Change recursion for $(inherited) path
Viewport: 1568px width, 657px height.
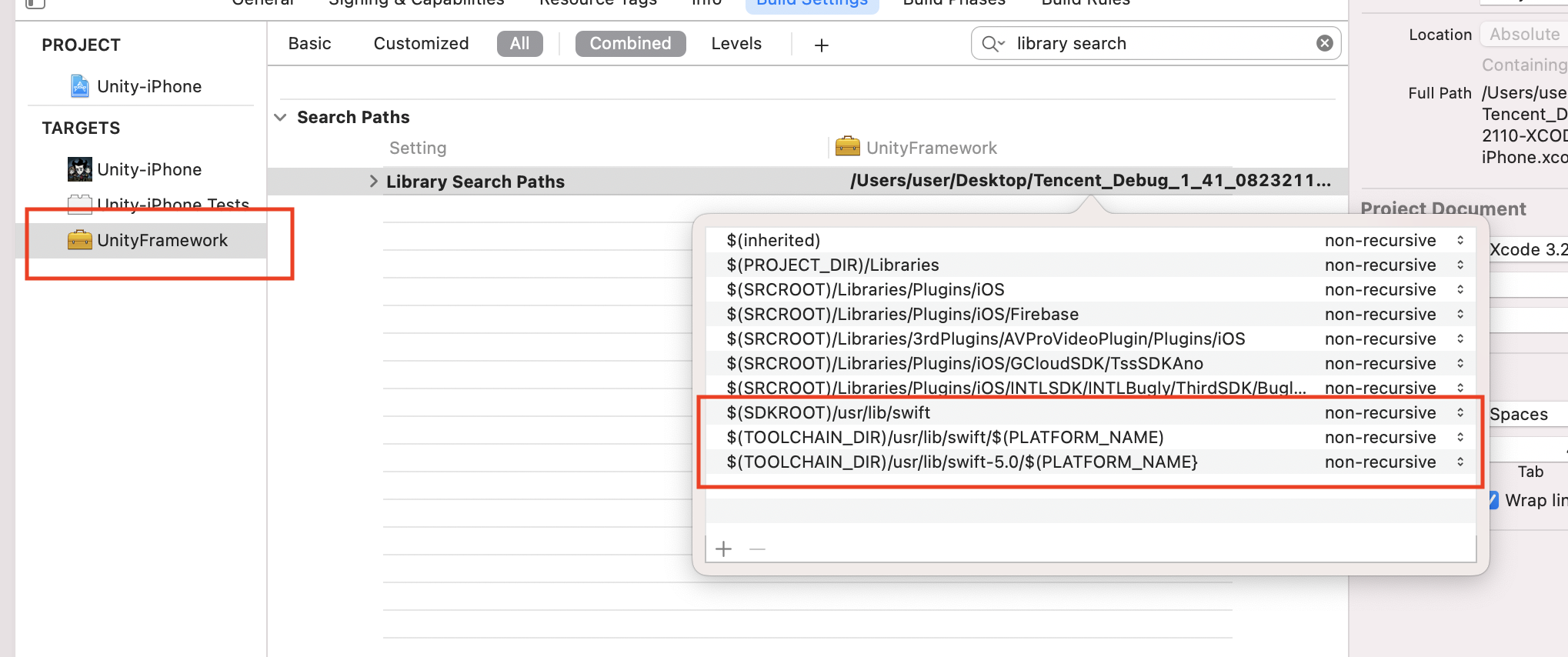click(1460, 241)
